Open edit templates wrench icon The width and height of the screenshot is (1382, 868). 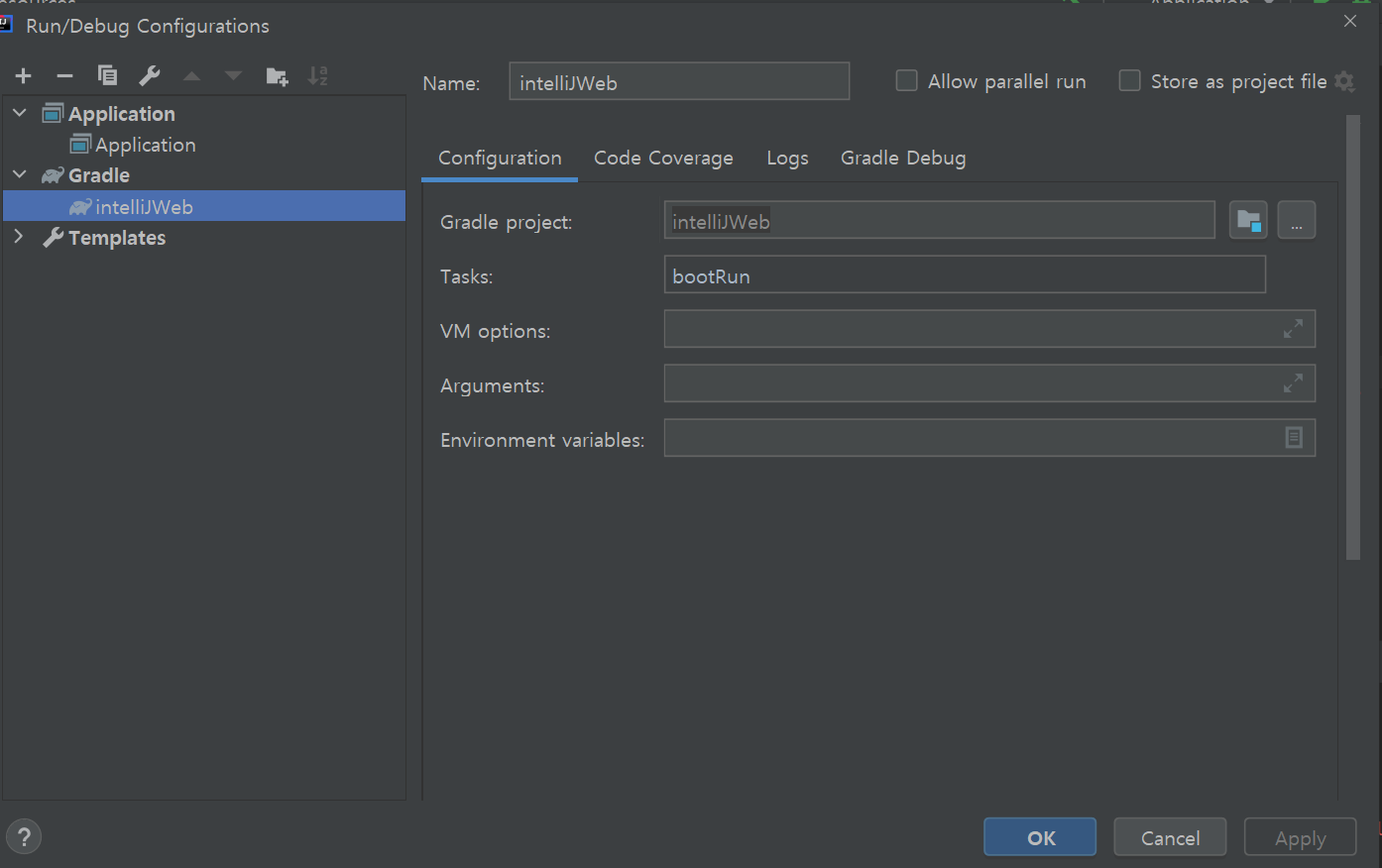click(x=150, y=75)
